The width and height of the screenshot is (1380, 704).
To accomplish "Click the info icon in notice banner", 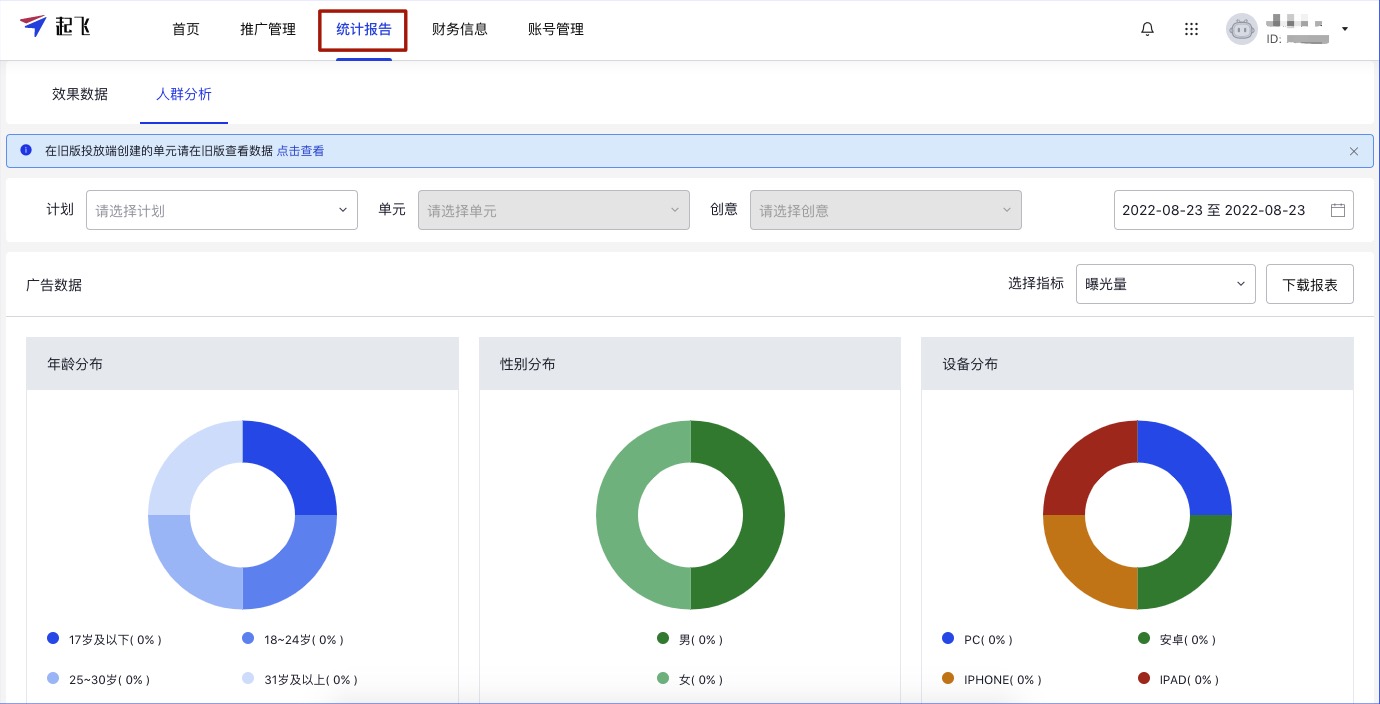I will pos(26,151).
